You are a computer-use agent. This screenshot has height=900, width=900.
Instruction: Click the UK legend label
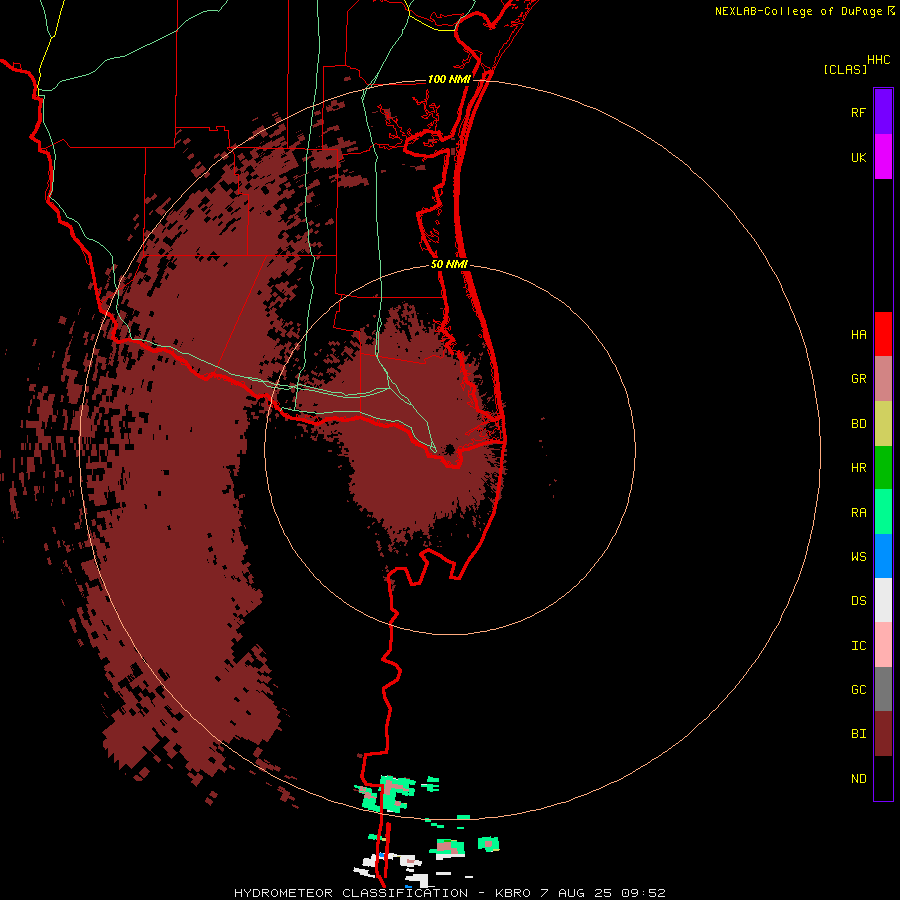(858, 158)
